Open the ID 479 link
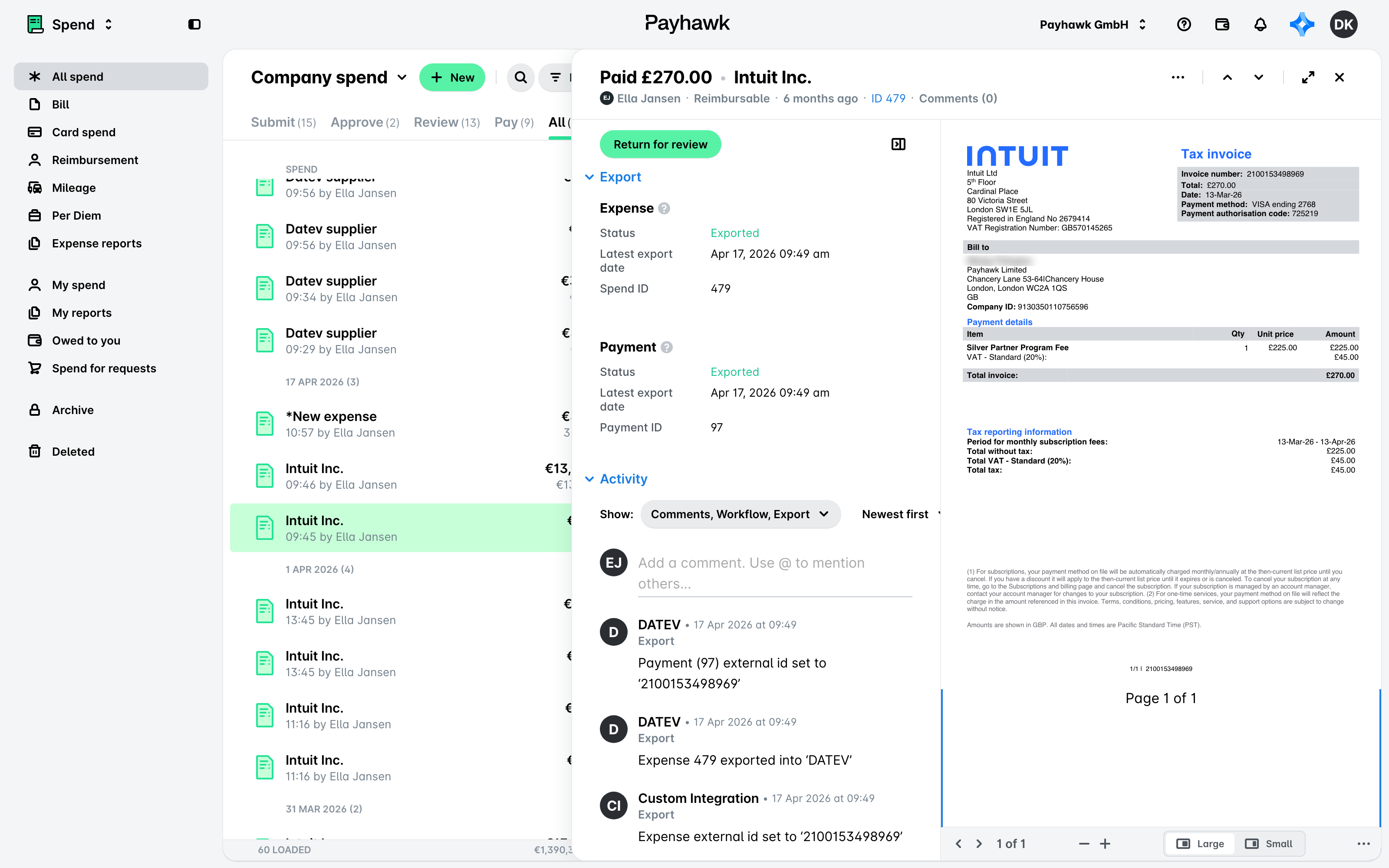 tap(888, 98)
